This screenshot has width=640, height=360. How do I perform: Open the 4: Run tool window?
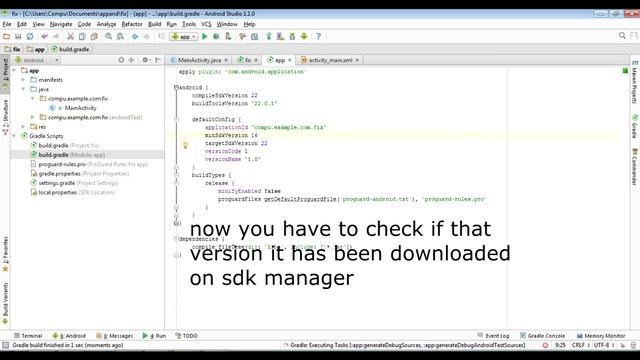[x=154, y=336]
